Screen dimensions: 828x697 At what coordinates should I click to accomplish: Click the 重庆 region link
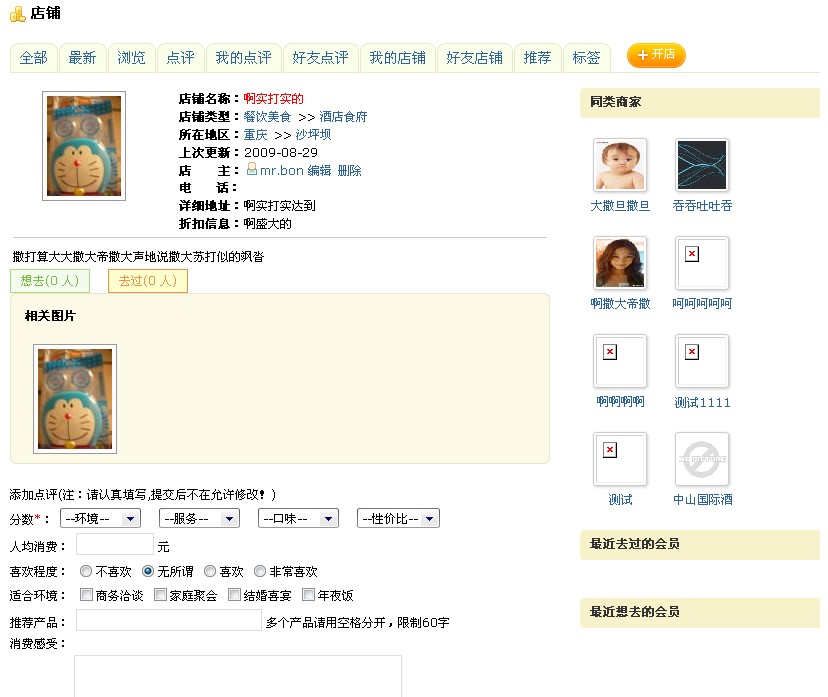click(256, 135)
